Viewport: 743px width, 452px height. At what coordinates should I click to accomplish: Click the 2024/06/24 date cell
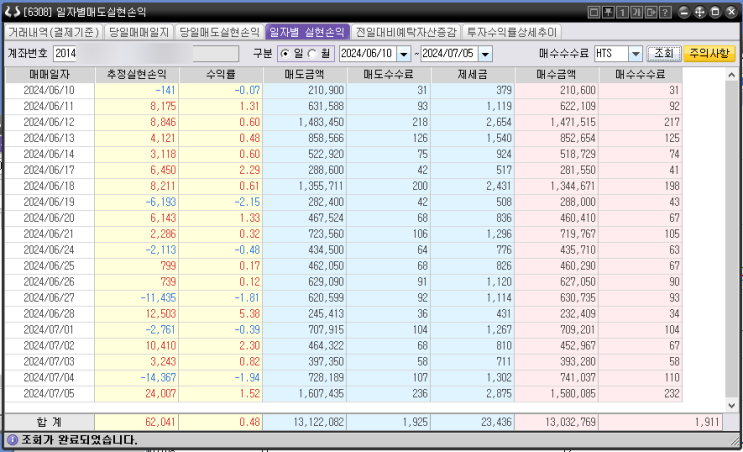(49, 250)
